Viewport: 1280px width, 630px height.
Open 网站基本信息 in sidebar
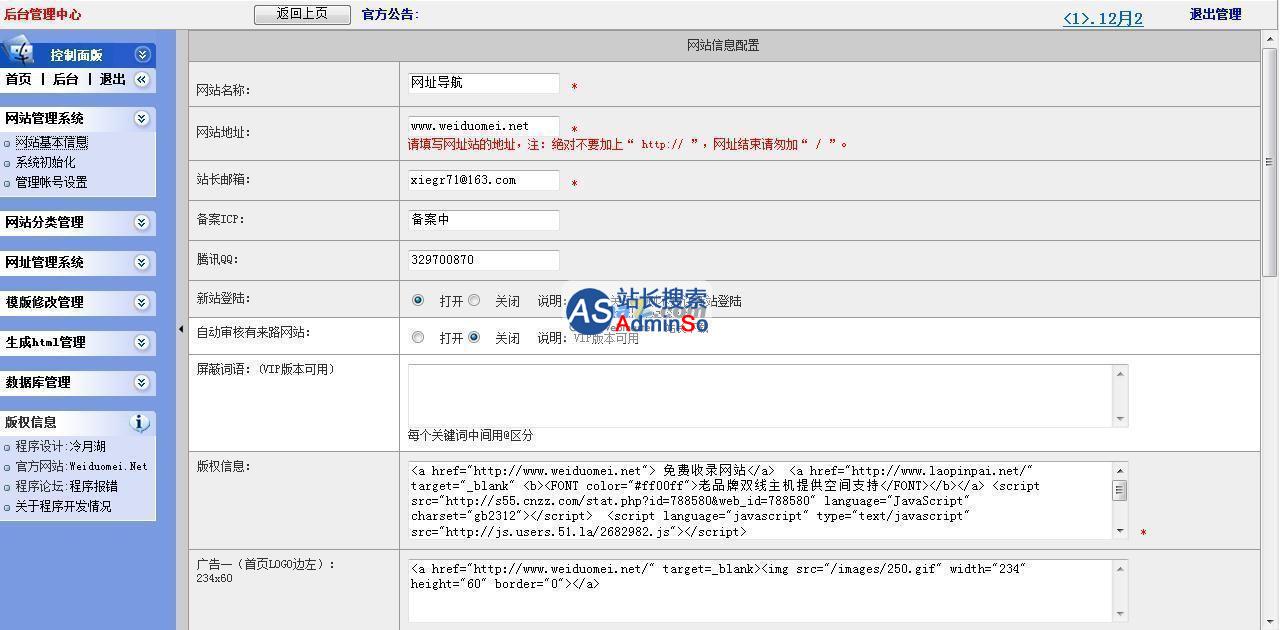(x=51, y=143)
